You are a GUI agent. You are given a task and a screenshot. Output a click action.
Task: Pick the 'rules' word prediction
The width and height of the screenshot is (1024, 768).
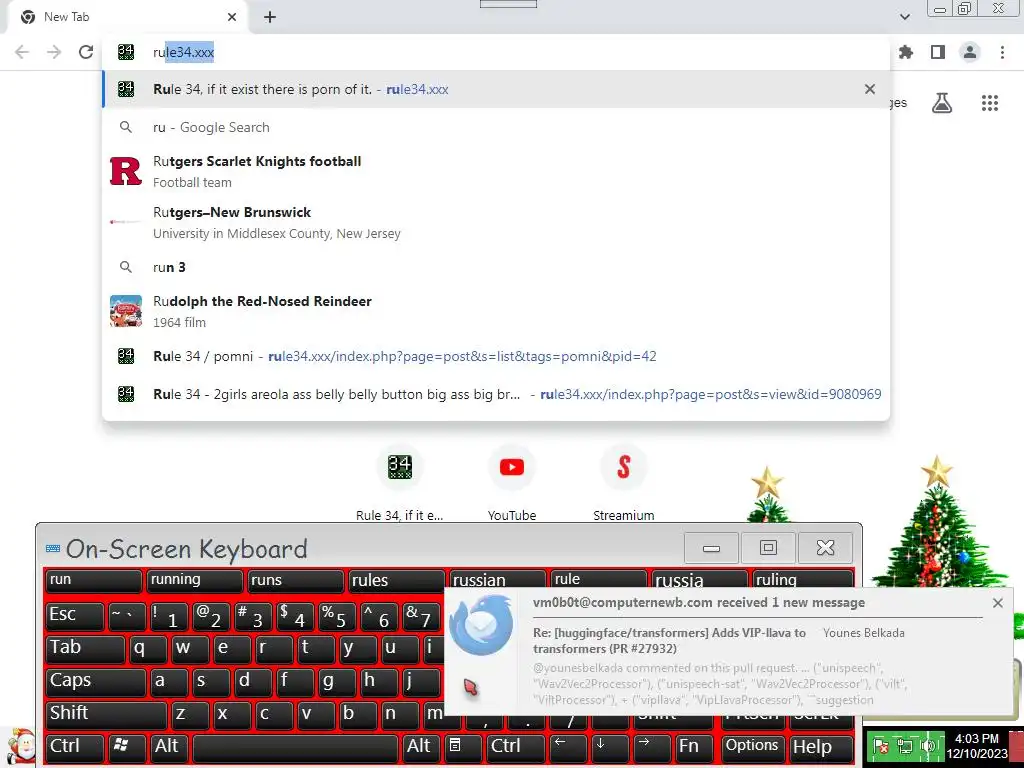[397, 580]
